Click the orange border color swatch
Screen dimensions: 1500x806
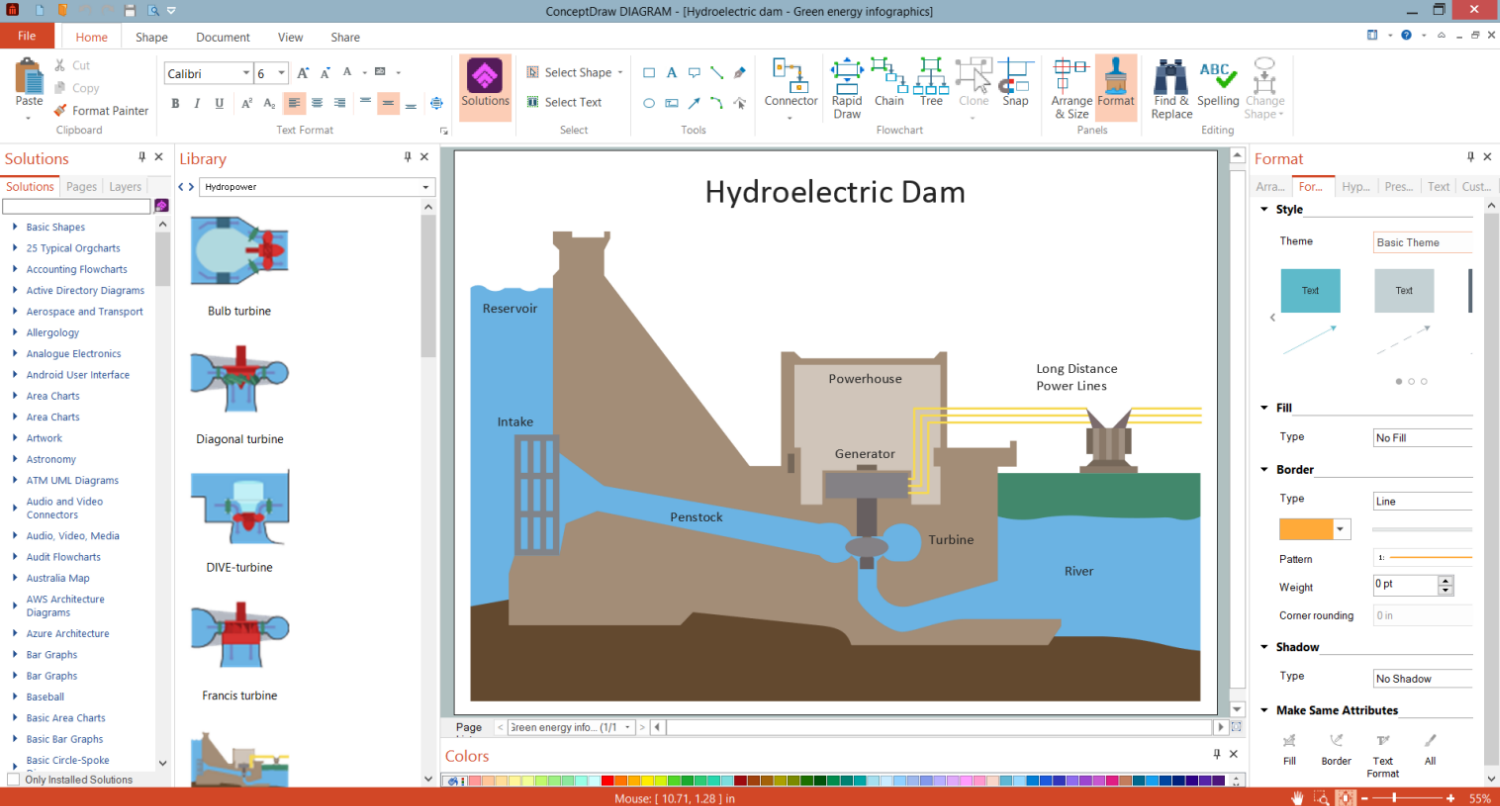1306,529
